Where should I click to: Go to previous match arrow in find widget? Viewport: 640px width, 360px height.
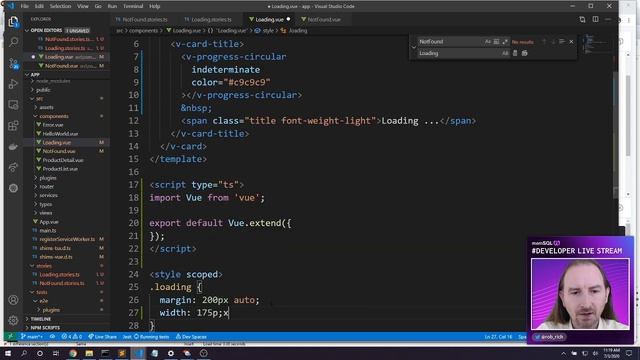[544, 42]
